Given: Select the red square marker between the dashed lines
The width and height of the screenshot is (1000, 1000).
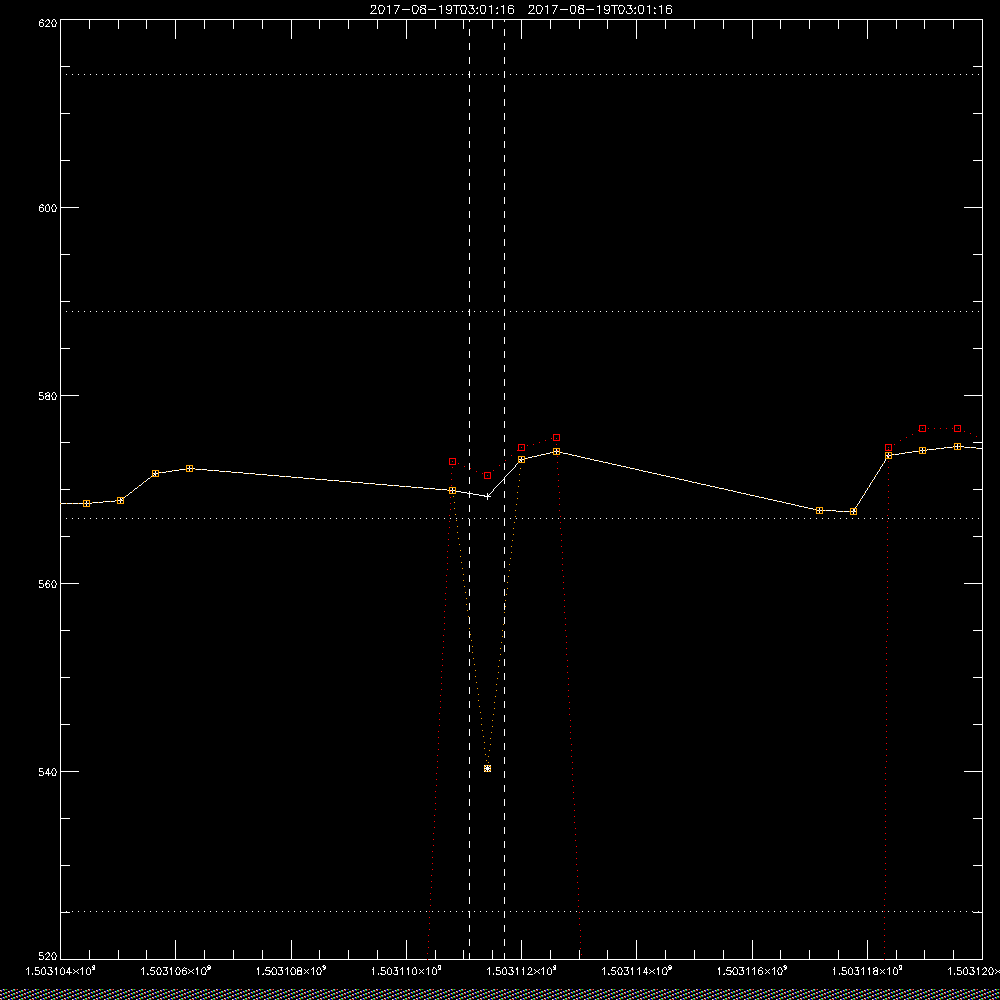Looking at the screenshot, I should [487, 476].
